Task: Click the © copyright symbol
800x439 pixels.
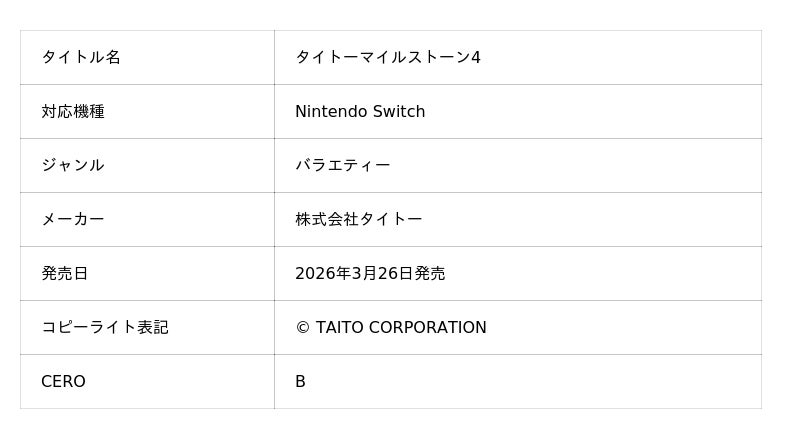Action: coord(302,328)
